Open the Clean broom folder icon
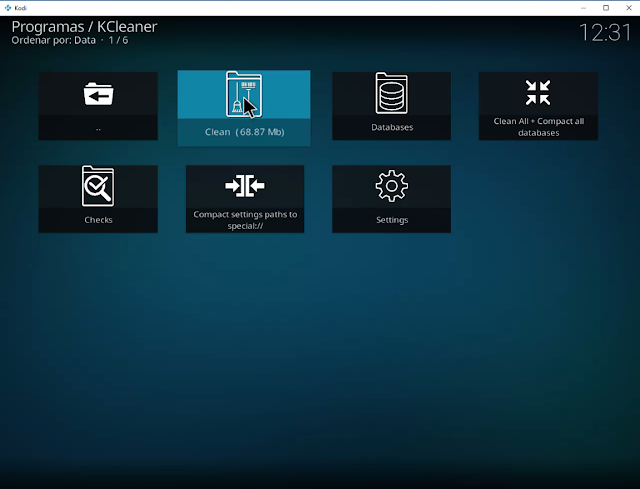The image size is (640, 489). pyautogui.click(x=244, y=94)
